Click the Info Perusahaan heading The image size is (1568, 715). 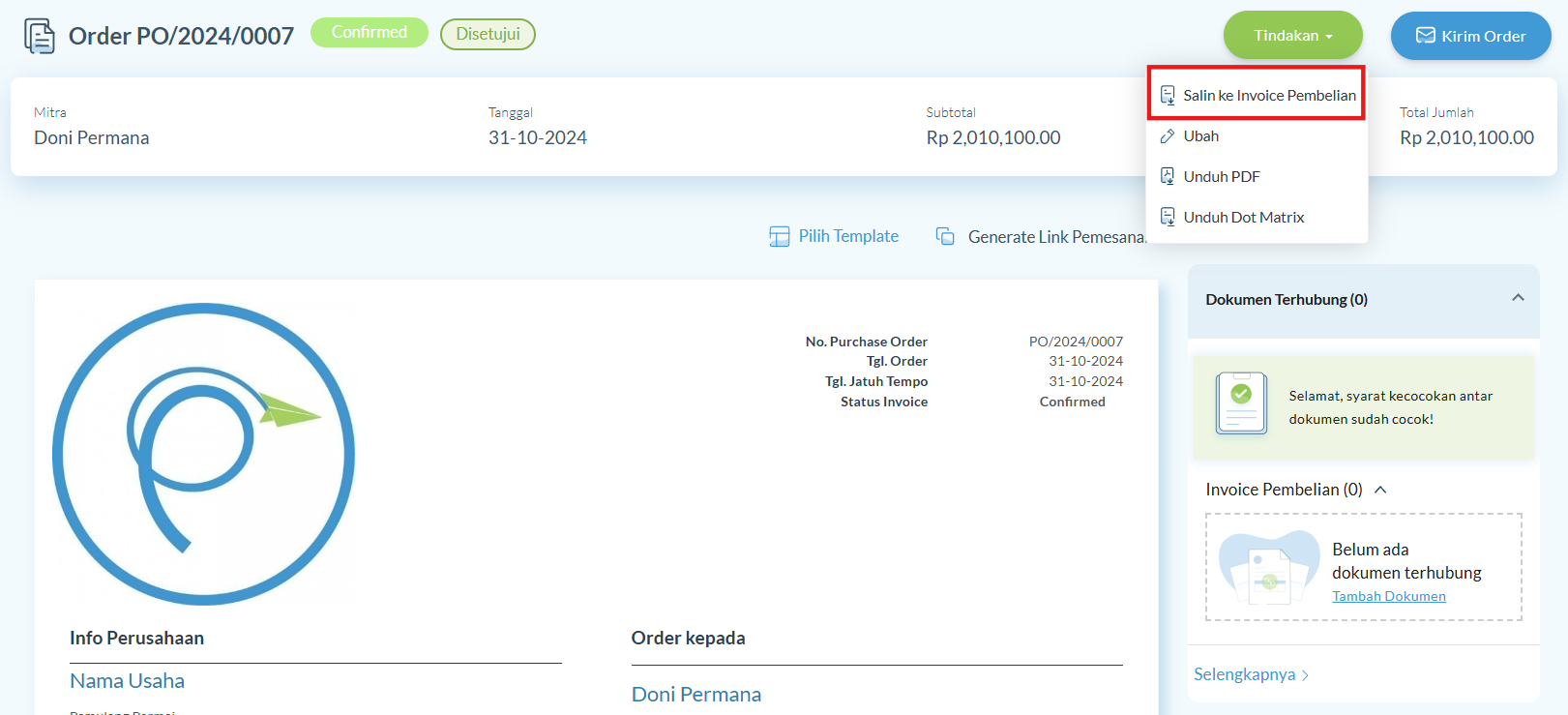click(136, 639)
